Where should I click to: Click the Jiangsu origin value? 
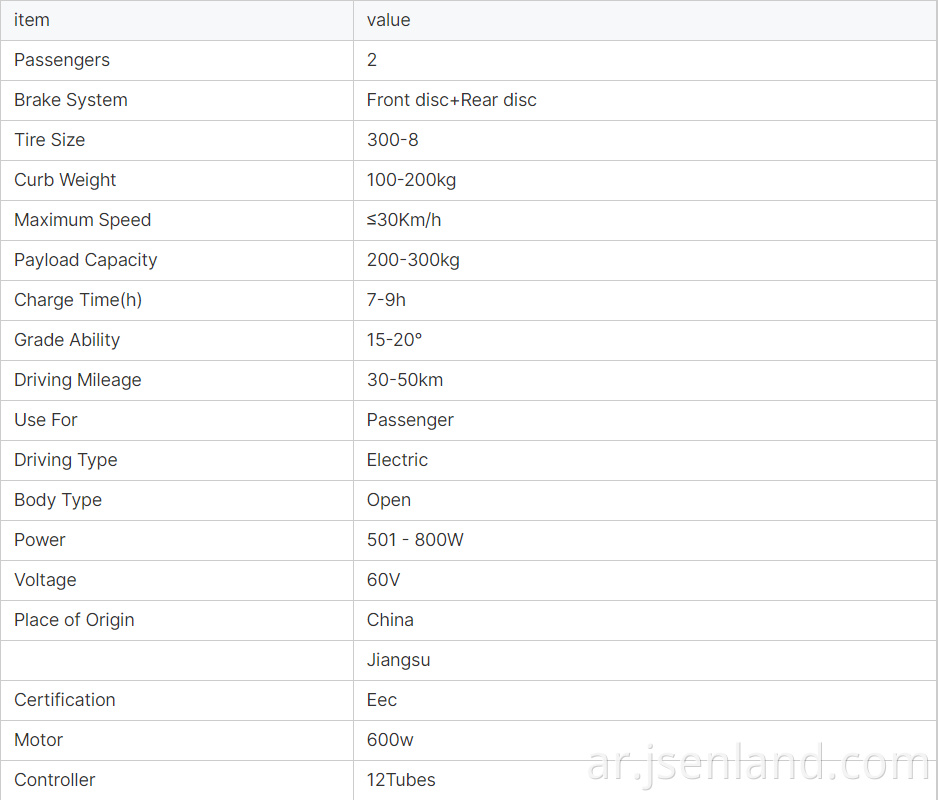point(398,660)
